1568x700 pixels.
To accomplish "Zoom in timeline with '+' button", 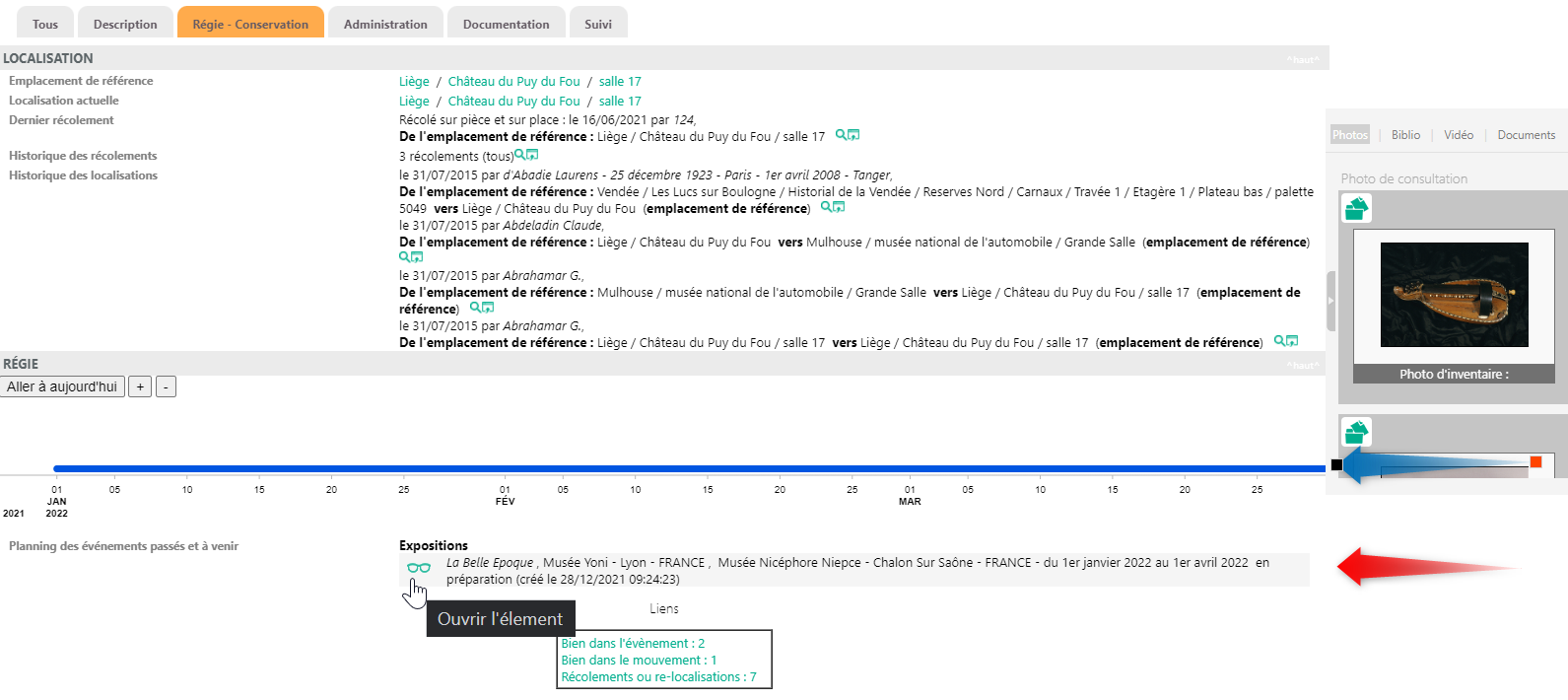I will pos(140,386).
